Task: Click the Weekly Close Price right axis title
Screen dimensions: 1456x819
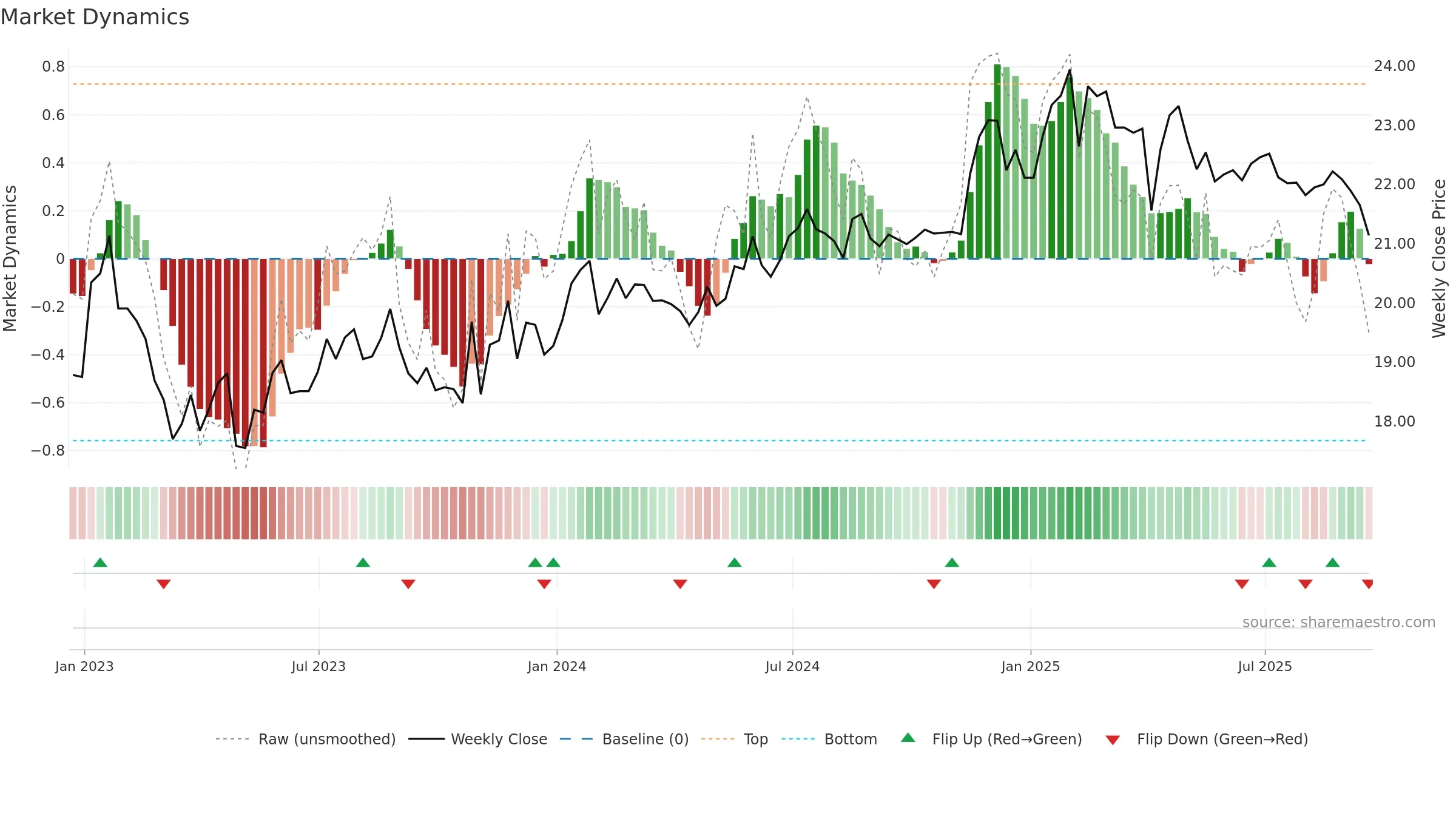Action: click(1439, 258)
